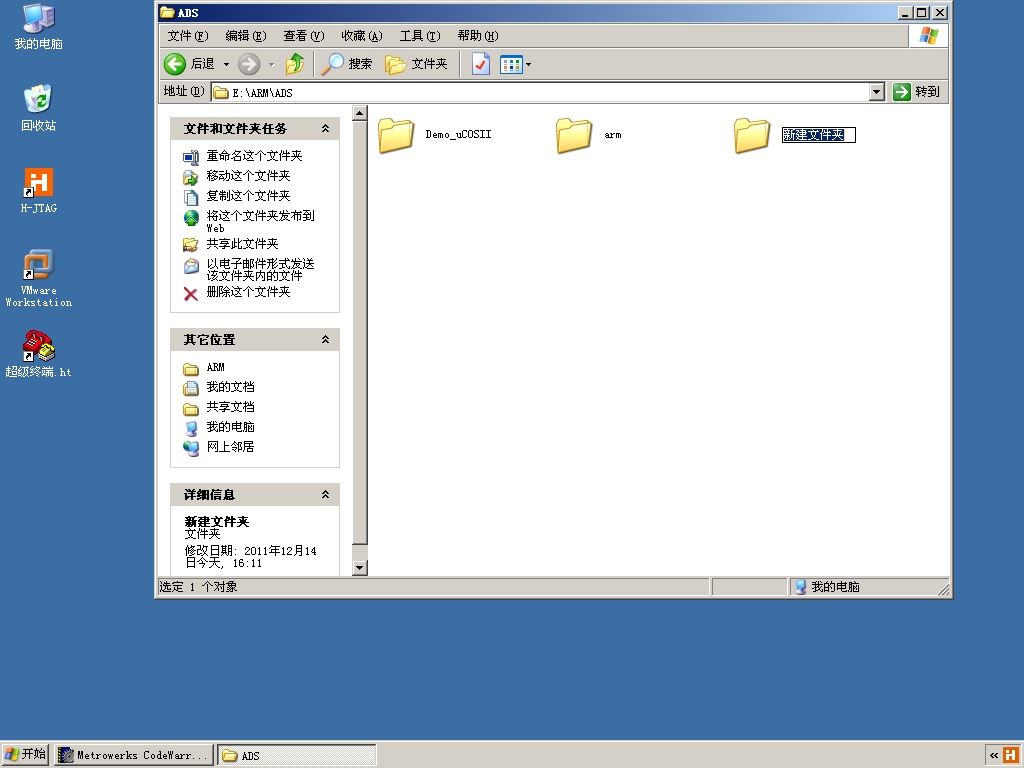Screen dimensions: 1024x768
Task: Open Back button history dropdown arrow
Action: pos(226,64)
